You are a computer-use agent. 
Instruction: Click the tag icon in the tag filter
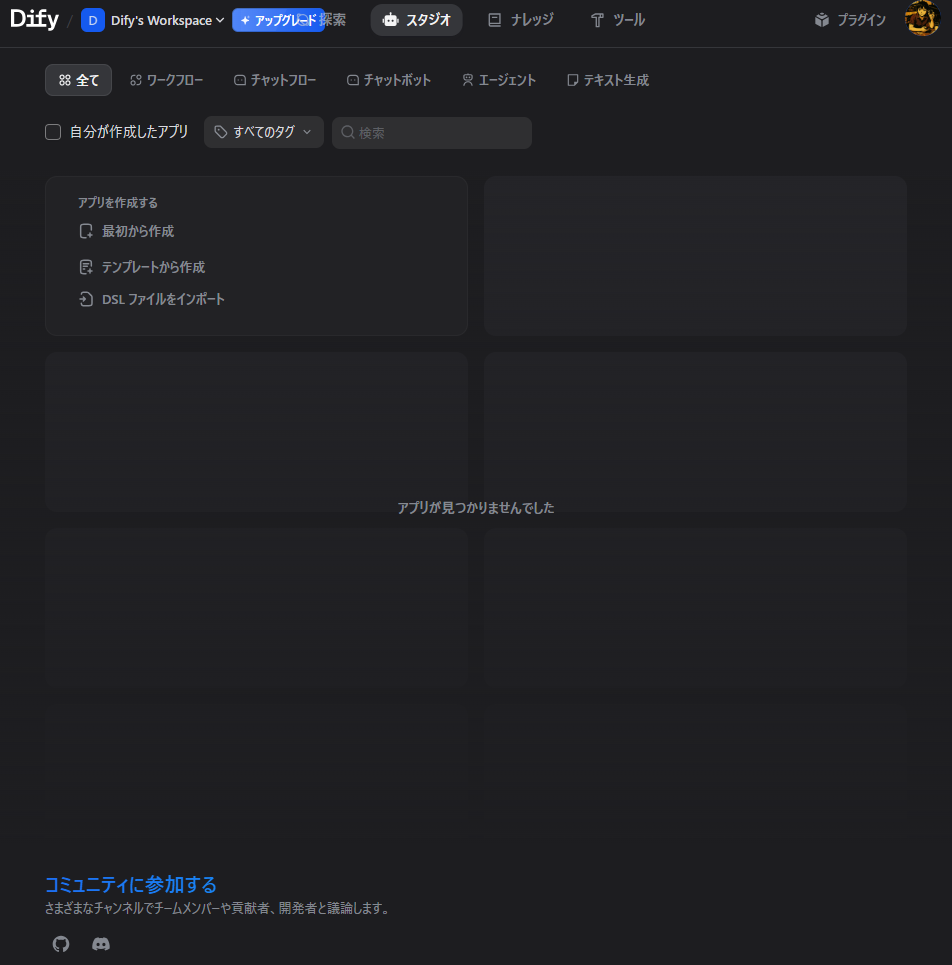221,132
